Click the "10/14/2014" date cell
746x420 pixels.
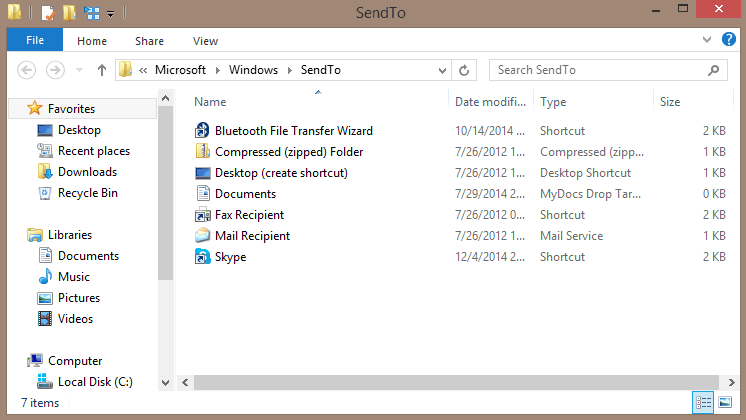point(490,131)
